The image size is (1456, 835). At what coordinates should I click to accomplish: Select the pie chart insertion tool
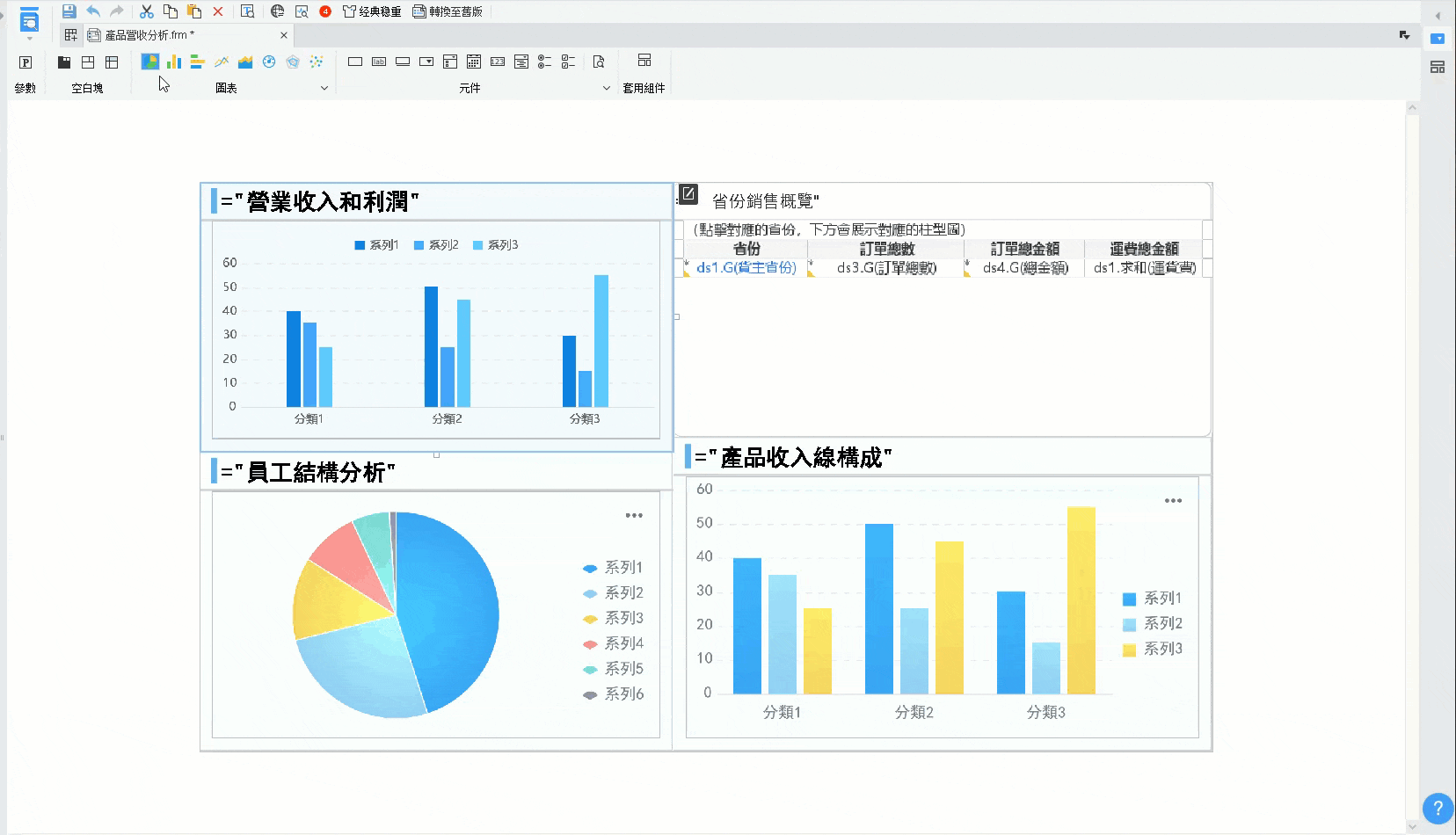click(x=150, y=62)
